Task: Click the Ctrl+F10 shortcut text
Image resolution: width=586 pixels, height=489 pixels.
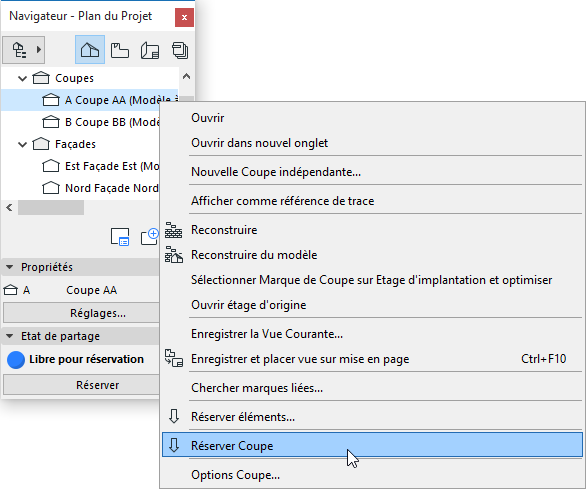Action: pyautogui.click(x=543, y=359)
